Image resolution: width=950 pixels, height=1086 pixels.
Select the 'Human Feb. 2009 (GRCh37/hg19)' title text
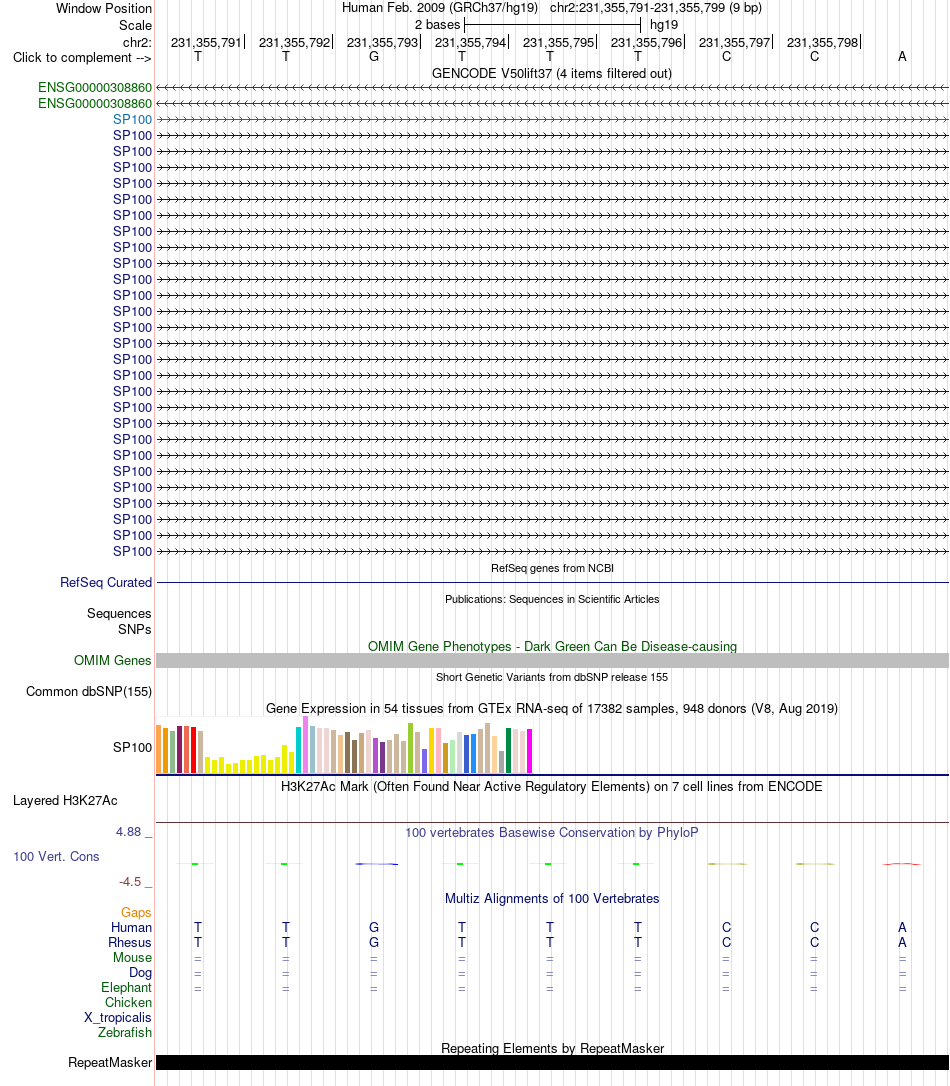point(440,8)
